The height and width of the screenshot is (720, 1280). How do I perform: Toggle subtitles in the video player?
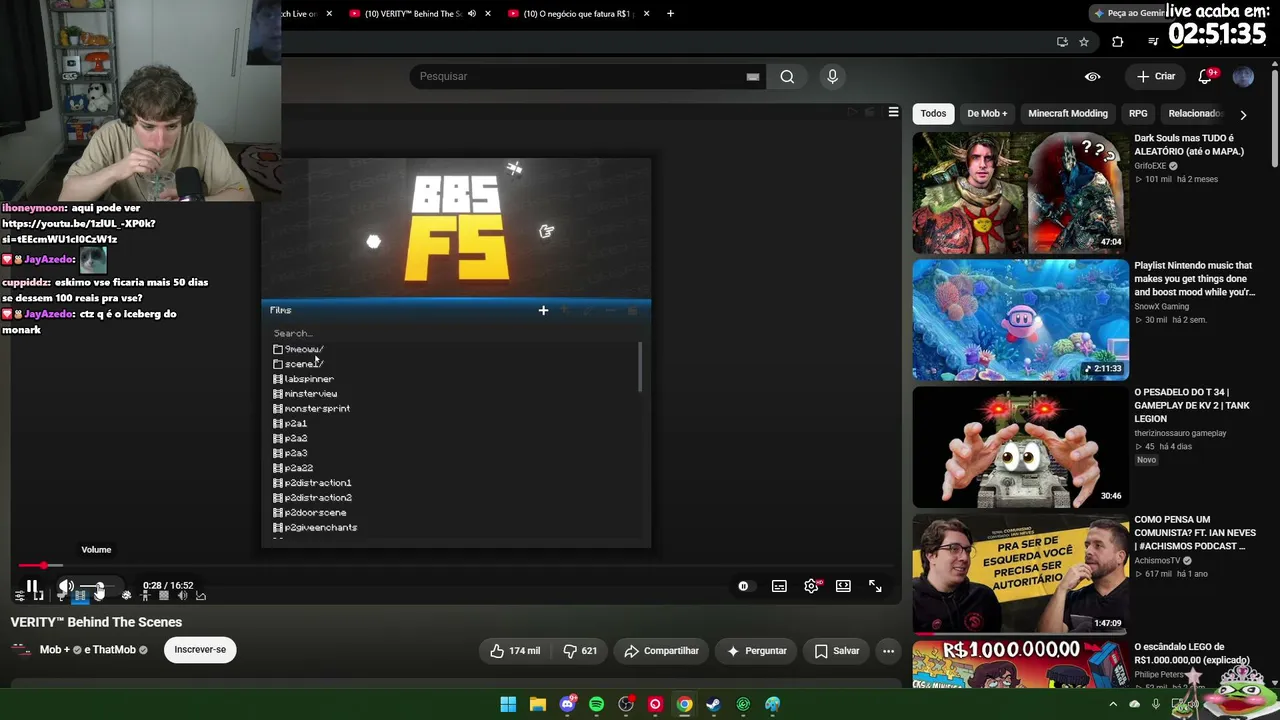[x=779, y=586]
